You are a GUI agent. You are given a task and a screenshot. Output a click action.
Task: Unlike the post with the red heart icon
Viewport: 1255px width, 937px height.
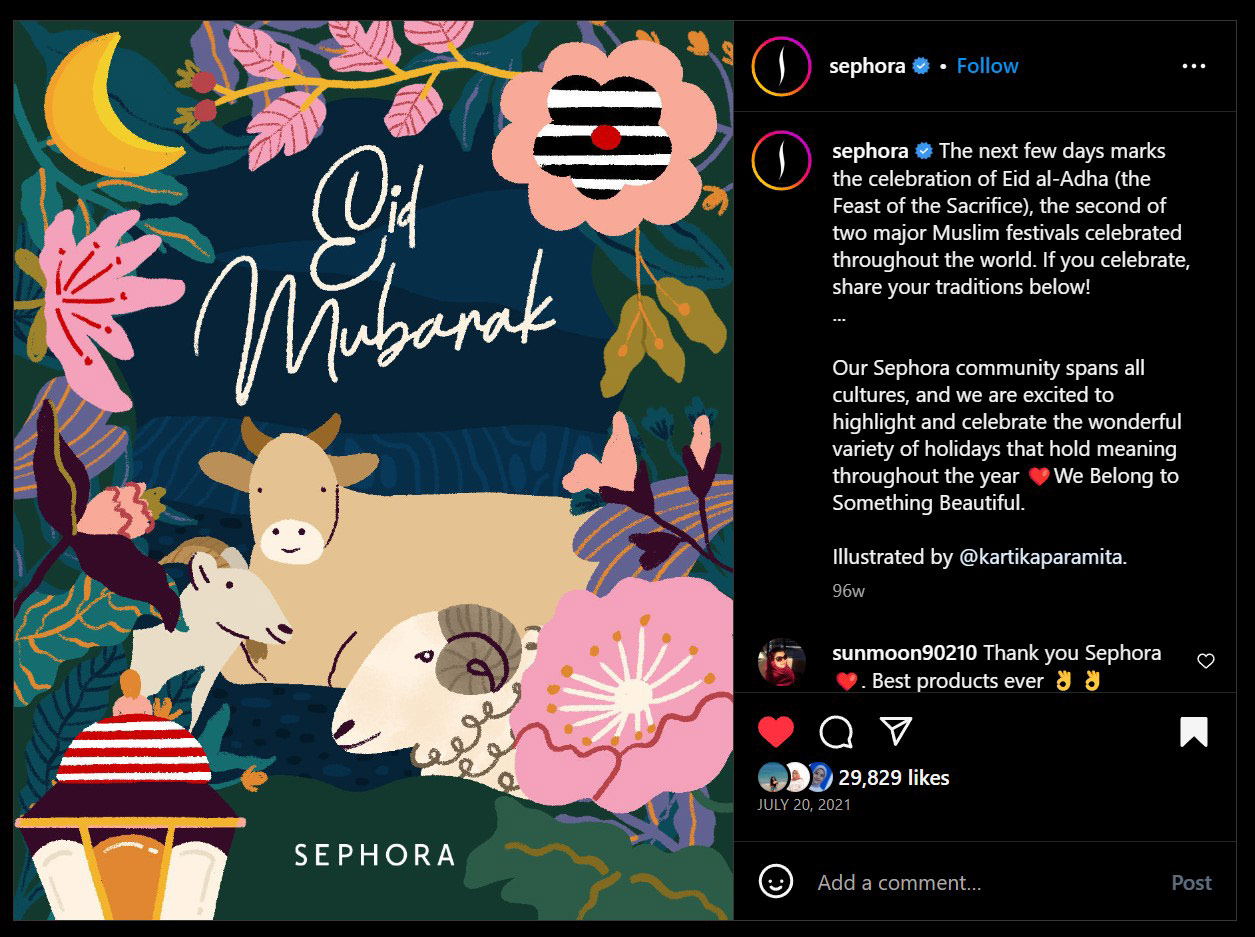click(776, 732)
